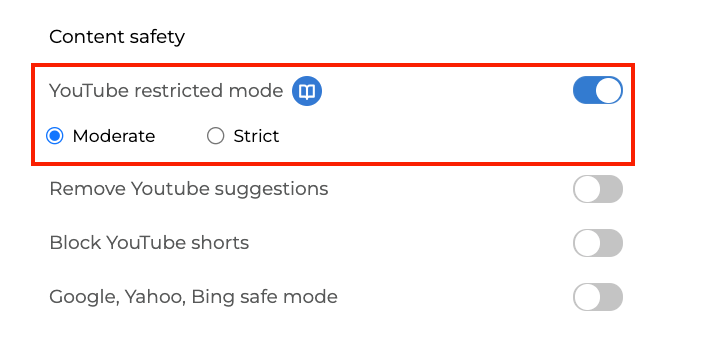
Task: Click the YouTube restricted mode label
Action: click(x=166, y=91)
